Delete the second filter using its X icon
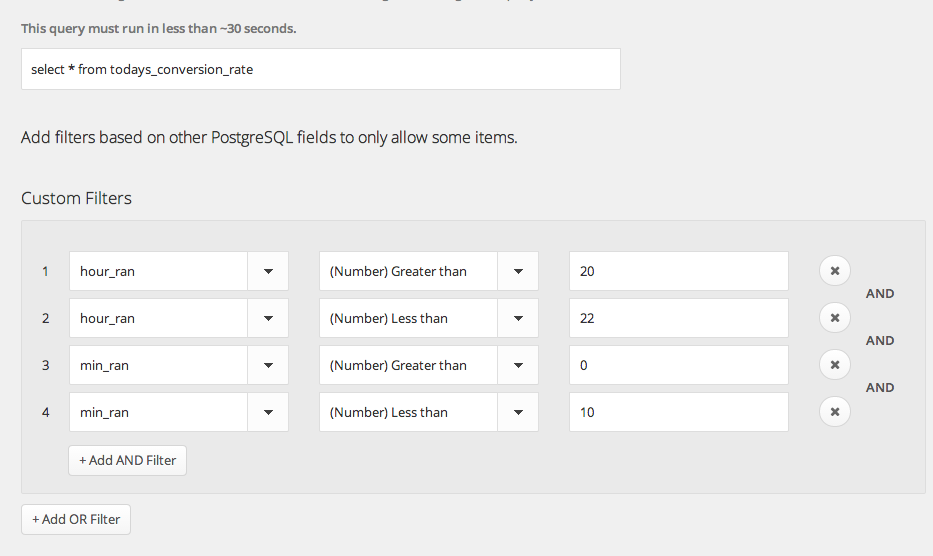The image size is (933, 556). click(x=835, y=317)
